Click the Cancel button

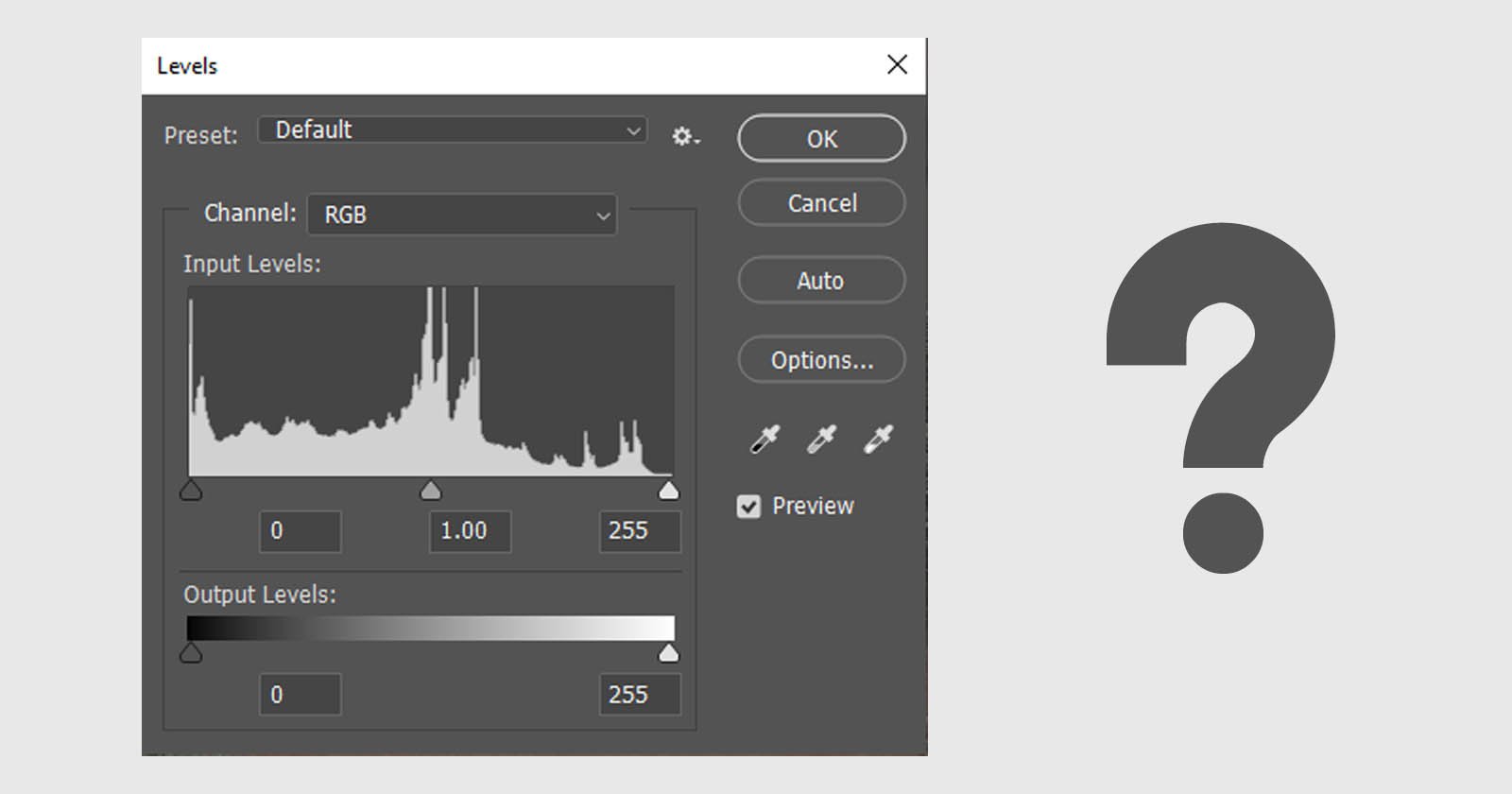pos(821,203)
